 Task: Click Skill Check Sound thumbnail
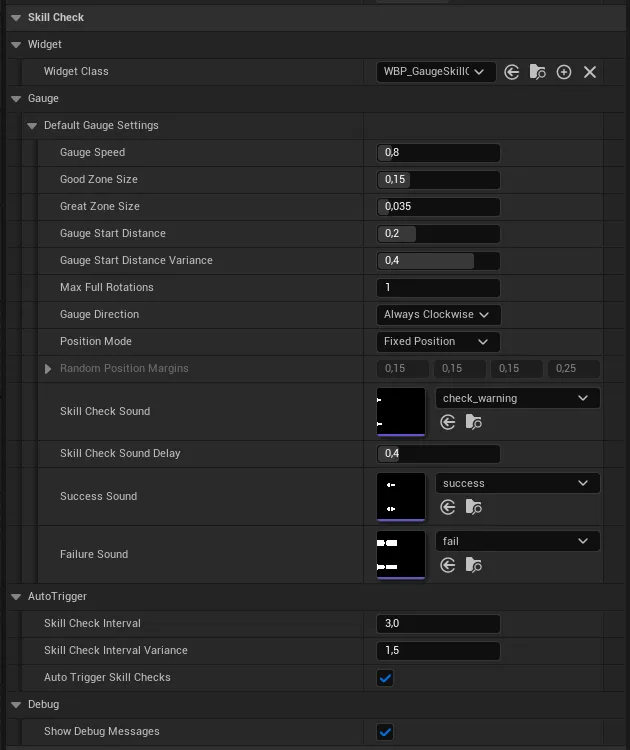tap(401, 412)
